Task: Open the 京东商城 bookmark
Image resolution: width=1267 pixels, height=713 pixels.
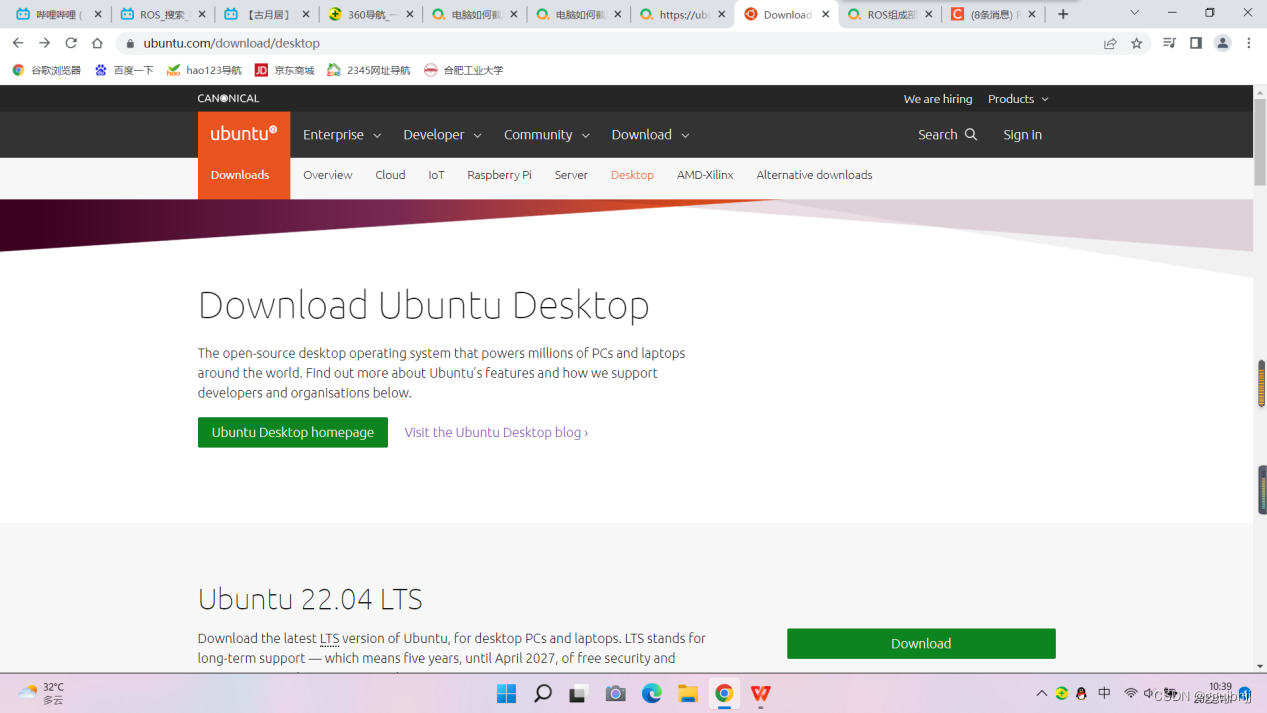Action: tap(284, 70)
